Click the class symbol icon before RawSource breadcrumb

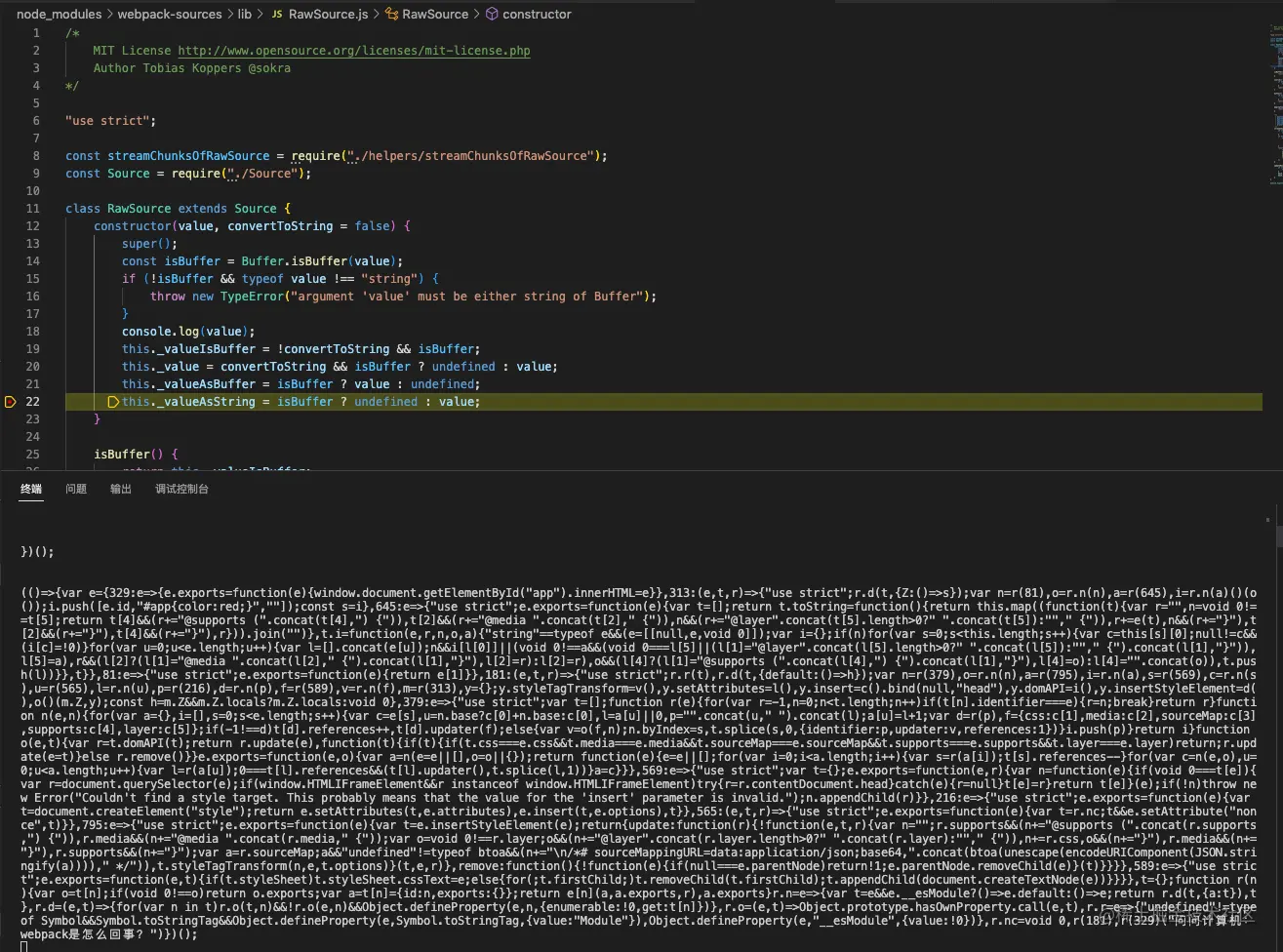391,15
